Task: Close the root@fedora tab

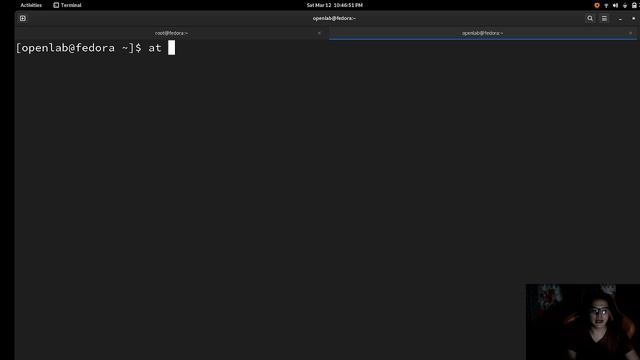Action: (319, 33)
